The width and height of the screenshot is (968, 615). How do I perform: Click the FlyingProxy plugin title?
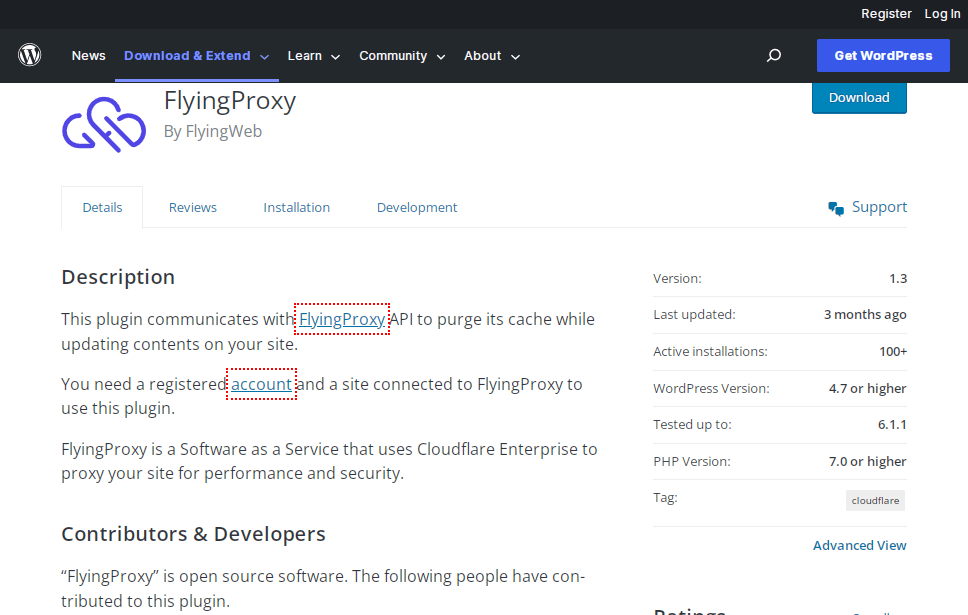pos(230,101)
